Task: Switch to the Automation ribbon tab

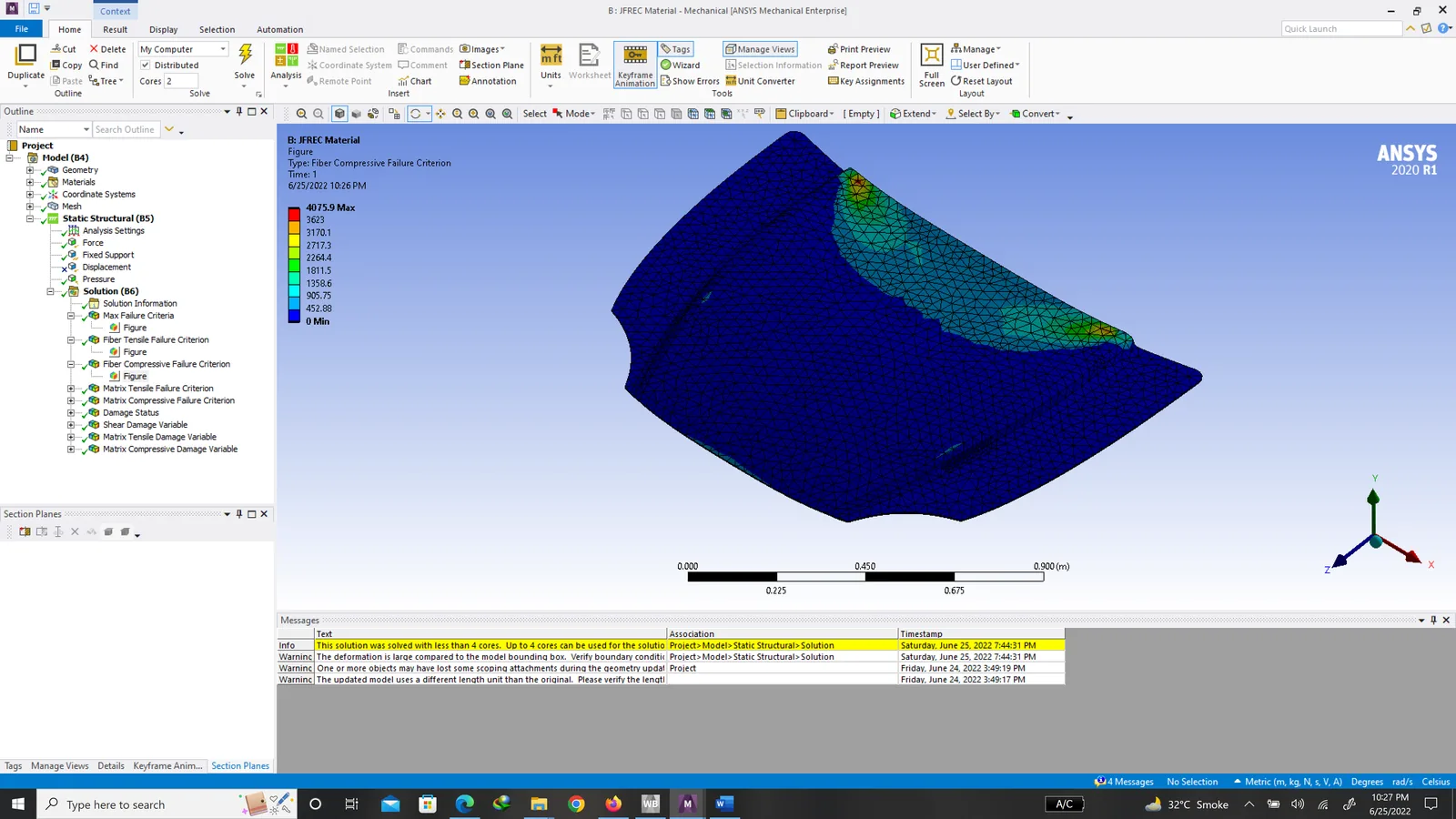Action: click(280, 29)
